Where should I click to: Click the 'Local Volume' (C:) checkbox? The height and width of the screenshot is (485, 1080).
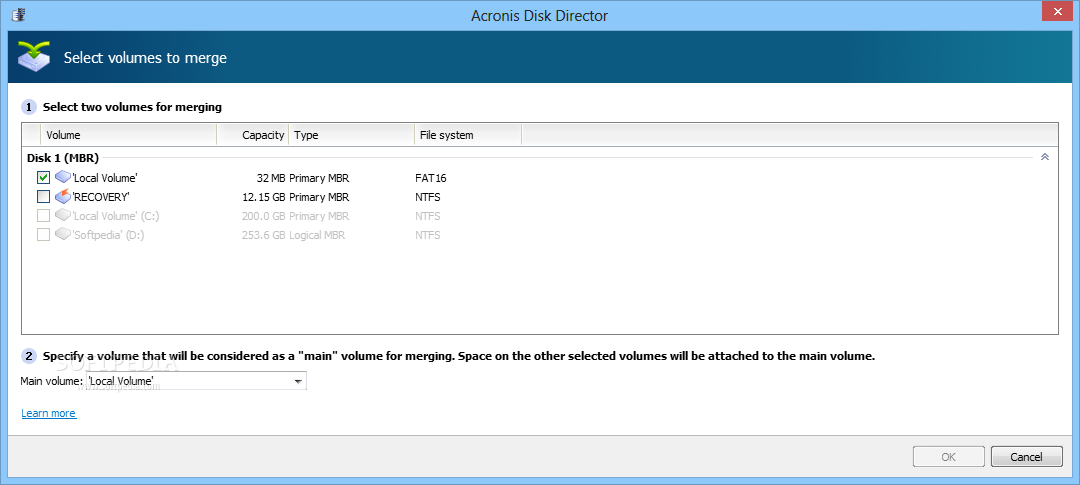click(x=43, y=216)
